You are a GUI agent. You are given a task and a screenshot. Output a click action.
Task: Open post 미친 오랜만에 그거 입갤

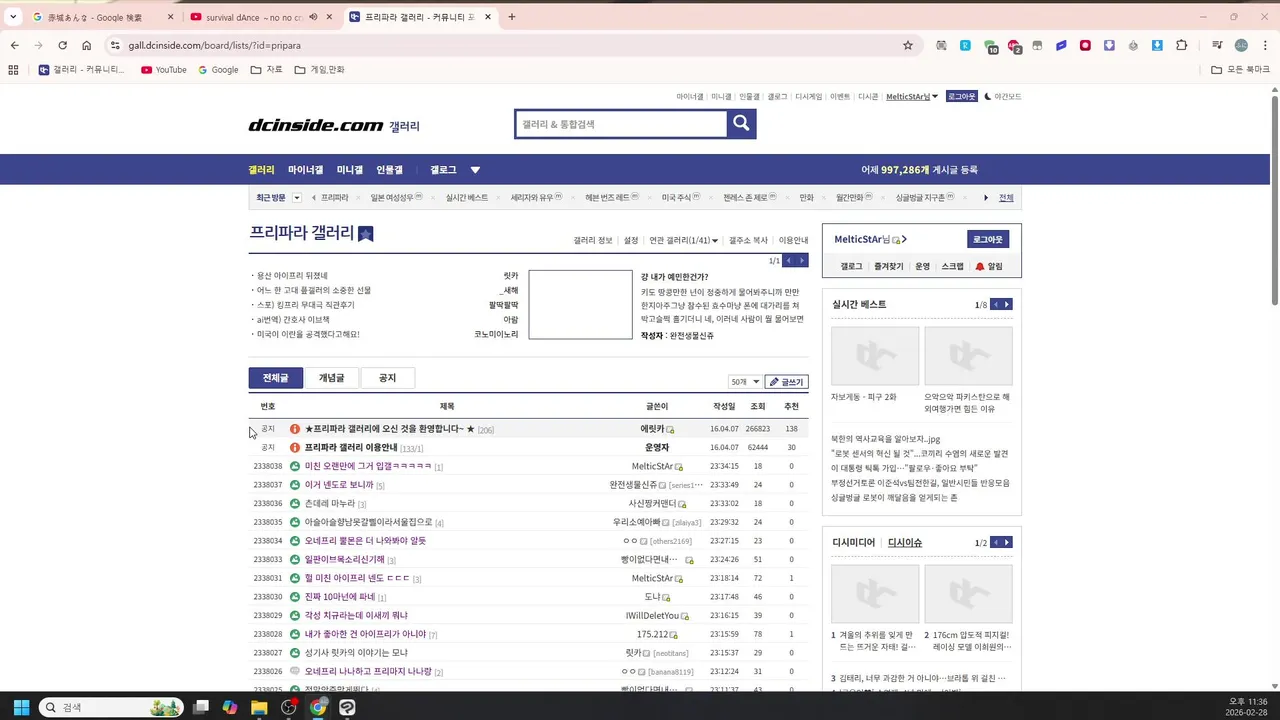pyautogui.click(x=368, y=467)
